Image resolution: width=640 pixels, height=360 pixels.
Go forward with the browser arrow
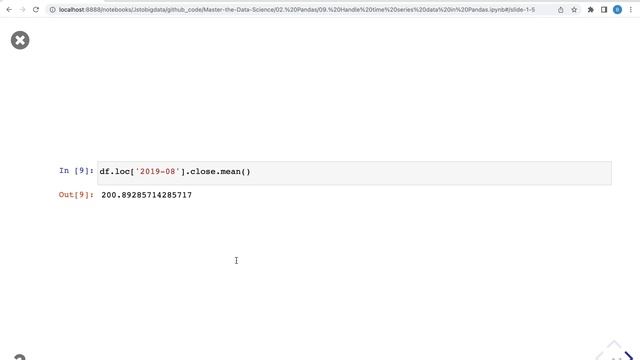(x=22, y=9)
